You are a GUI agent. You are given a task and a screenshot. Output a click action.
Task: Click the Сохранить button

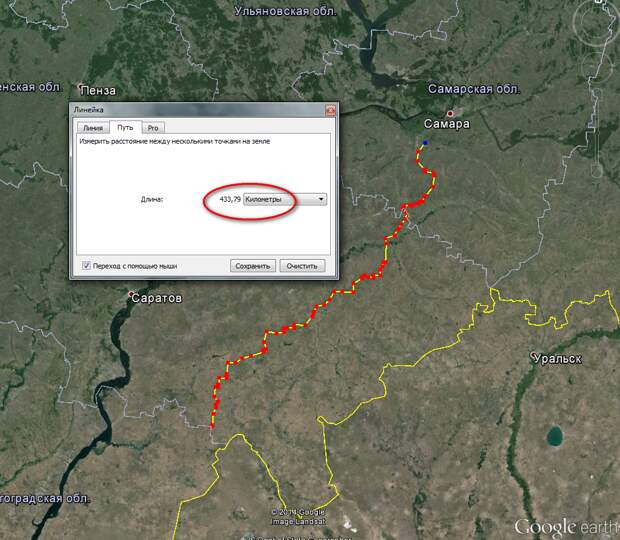tap(253, 266)
